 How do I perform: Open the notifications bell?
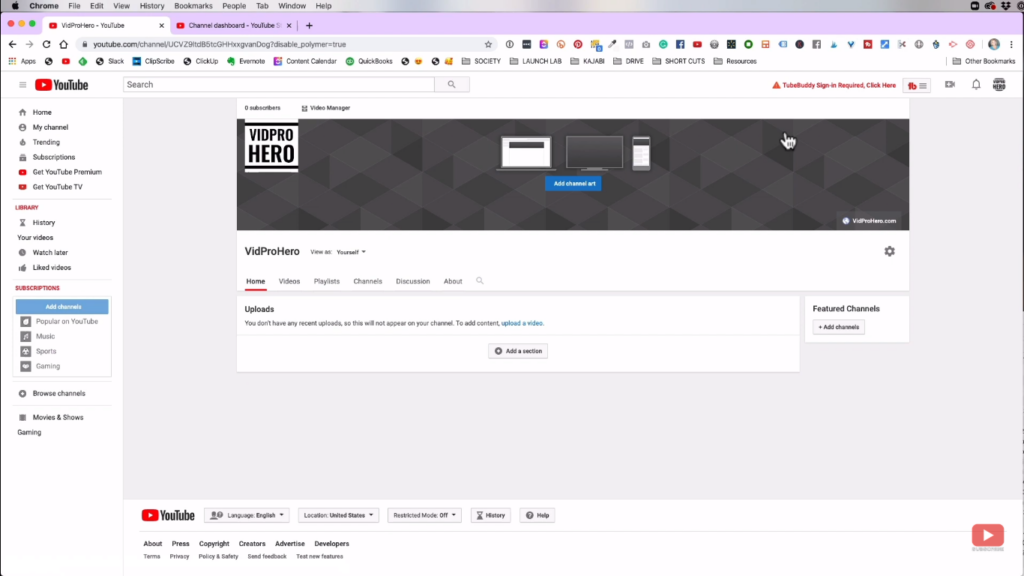pos(976,84)
